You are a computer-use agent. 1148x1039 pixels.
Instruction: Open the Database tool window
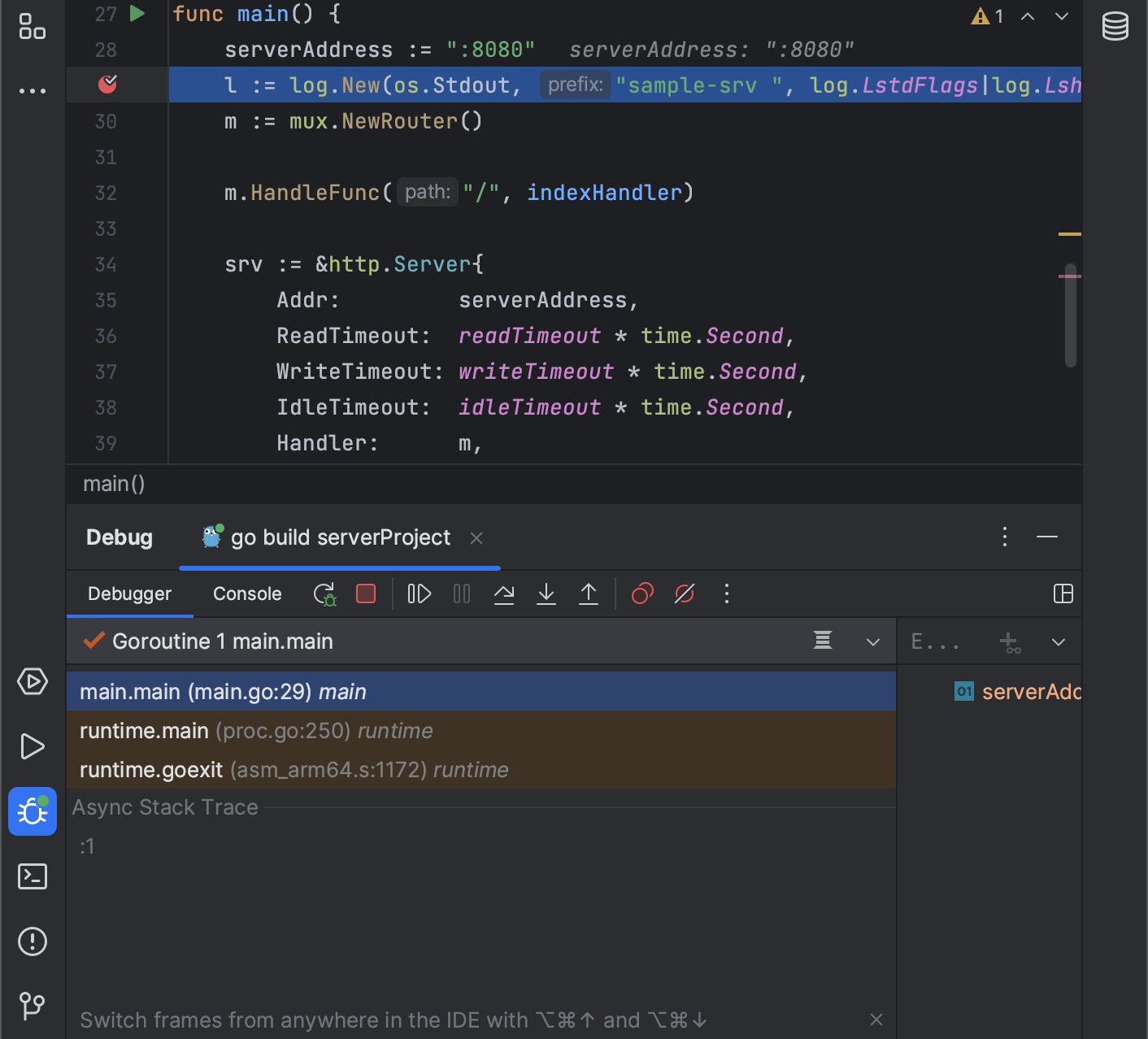click(1115, 25)
